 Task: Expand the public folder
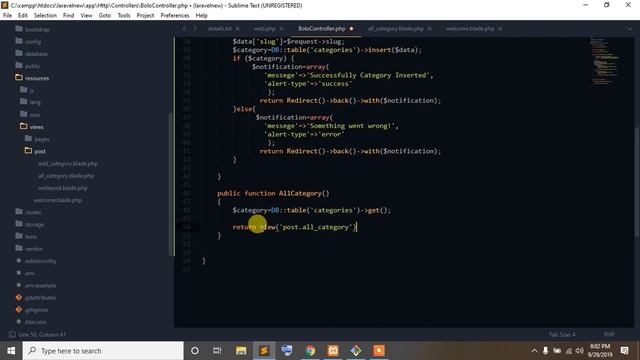point(28,66)
